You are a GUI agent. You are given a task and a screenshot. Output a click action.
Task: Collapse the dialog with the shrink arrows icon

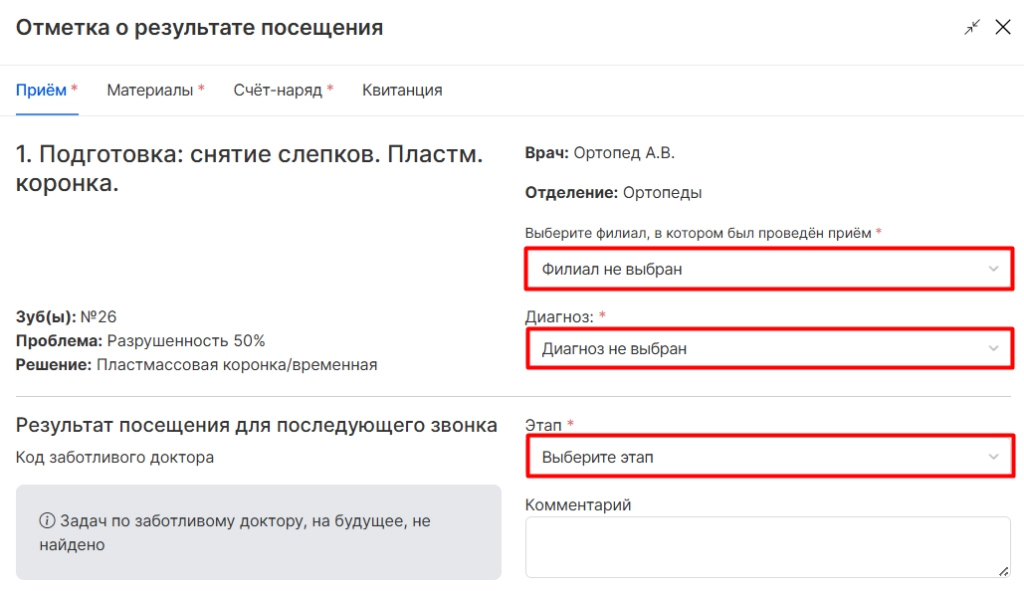pyautogui.click(x=972, y=27)
